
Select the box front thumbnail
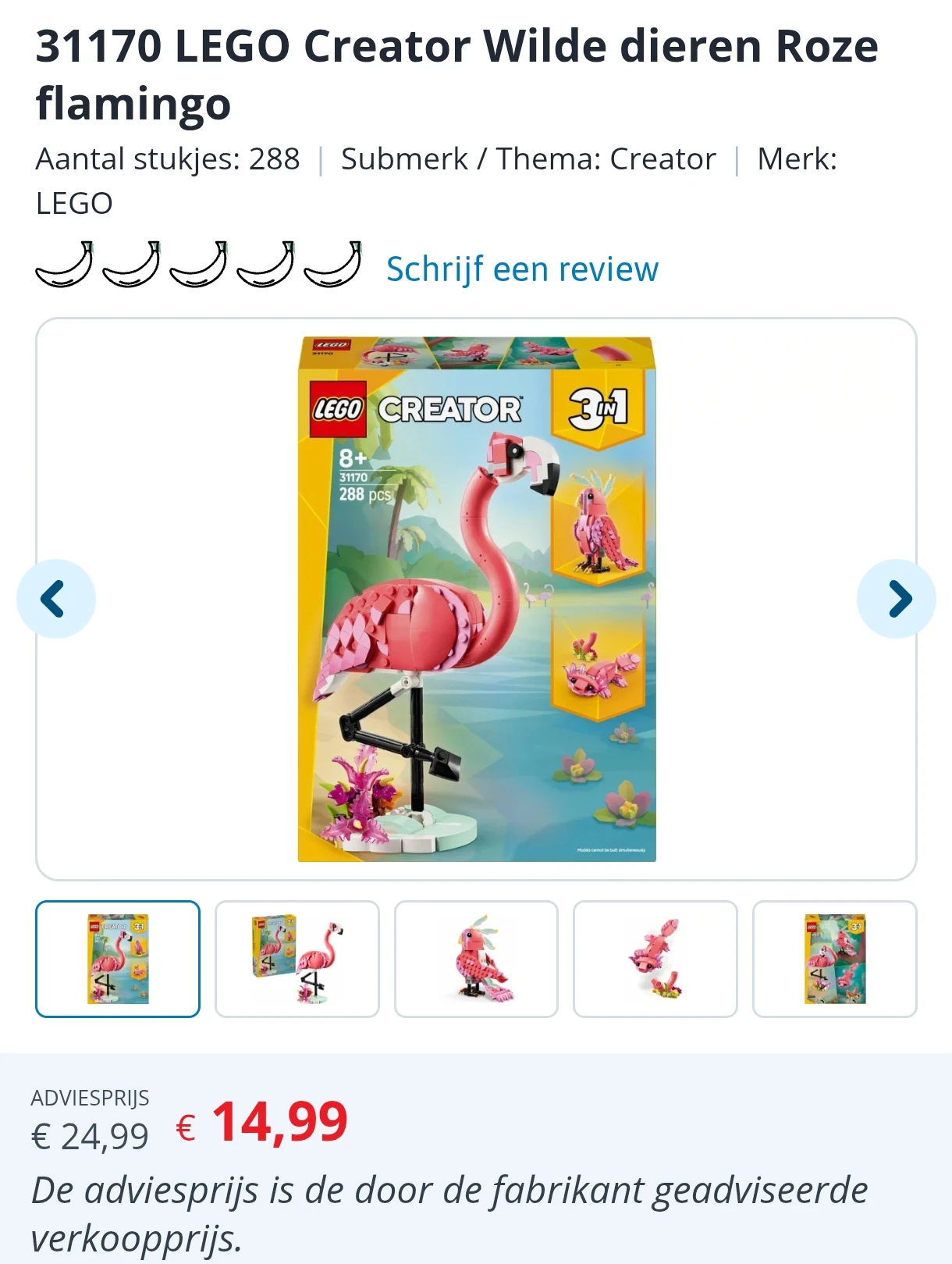118,959
